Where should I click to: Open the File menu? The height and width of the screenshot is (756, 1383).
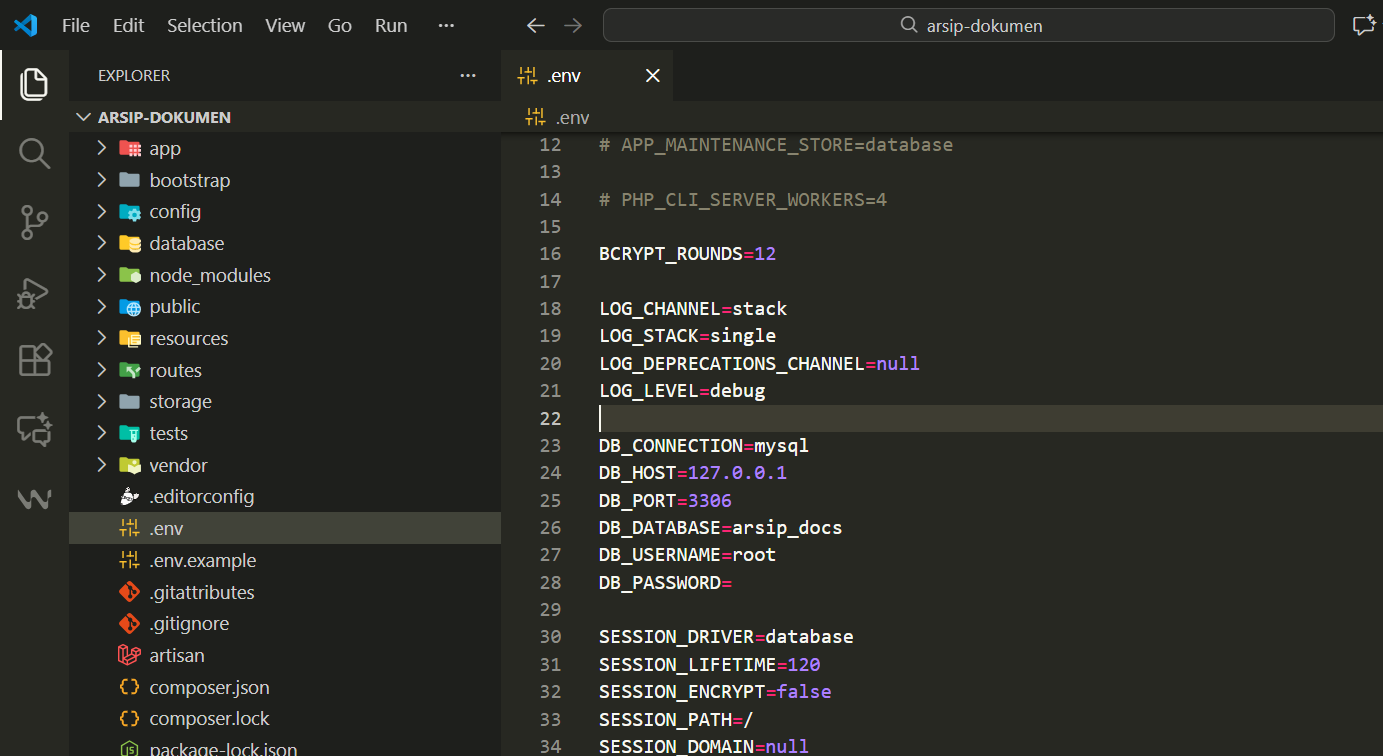[x=75, y=26]
